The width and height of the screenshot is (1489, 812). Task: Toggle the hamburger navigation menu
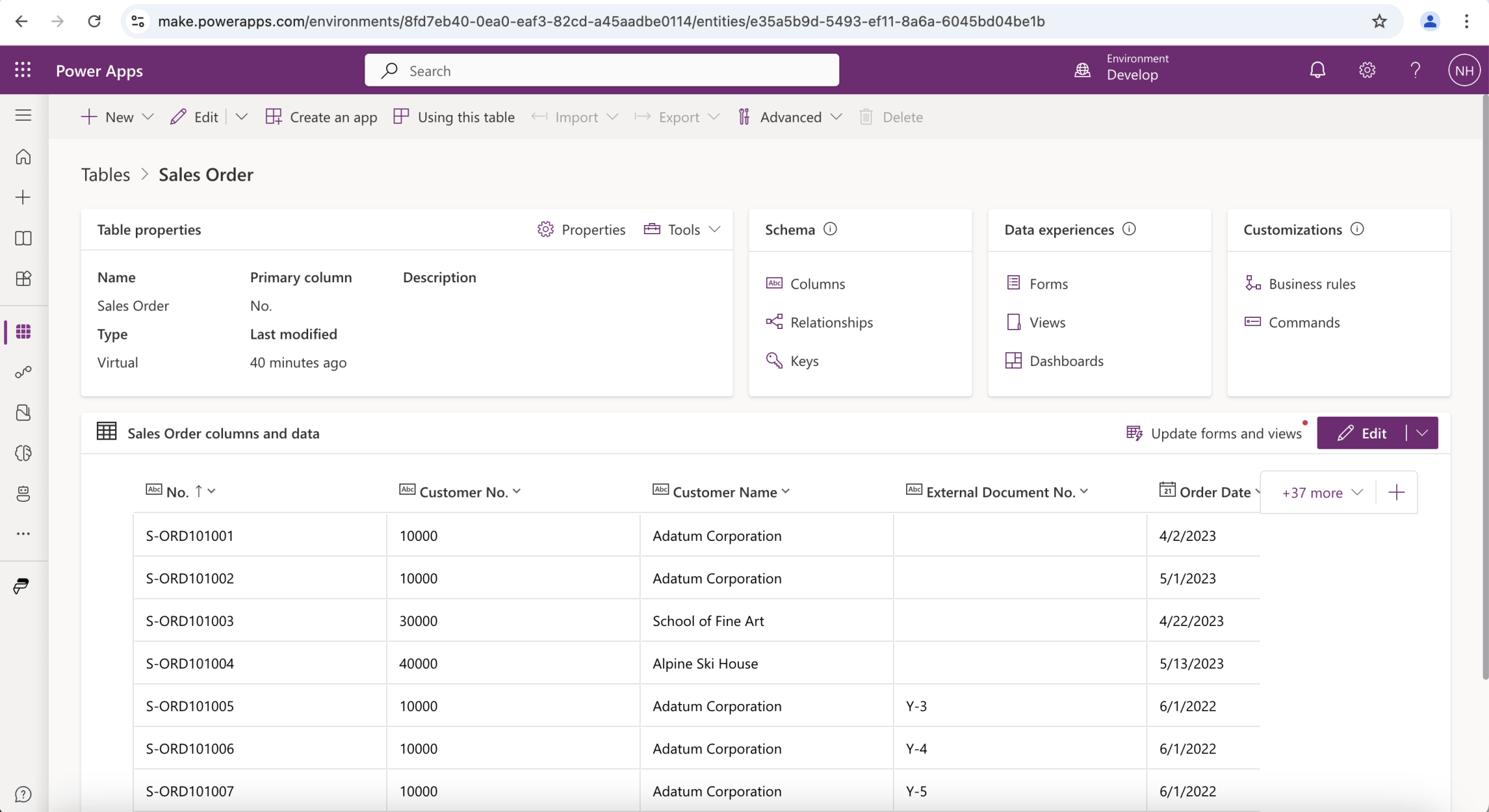click(x=23, y=116)
